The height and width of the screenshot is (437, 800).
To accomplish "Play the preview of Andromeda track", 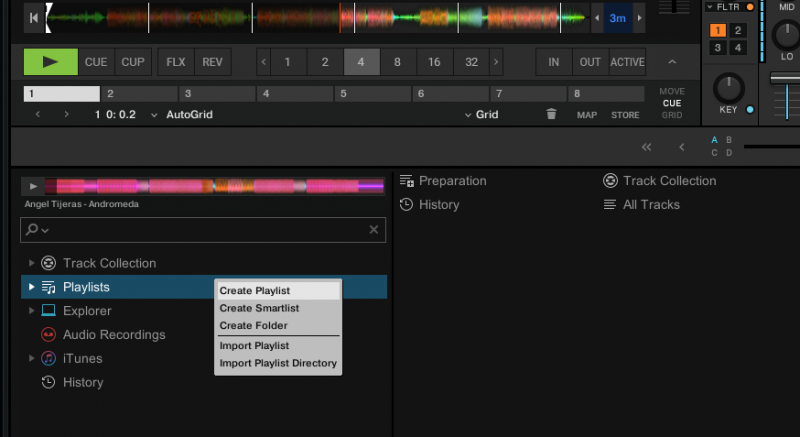I will pyautogui.click(x=33, y=186).
